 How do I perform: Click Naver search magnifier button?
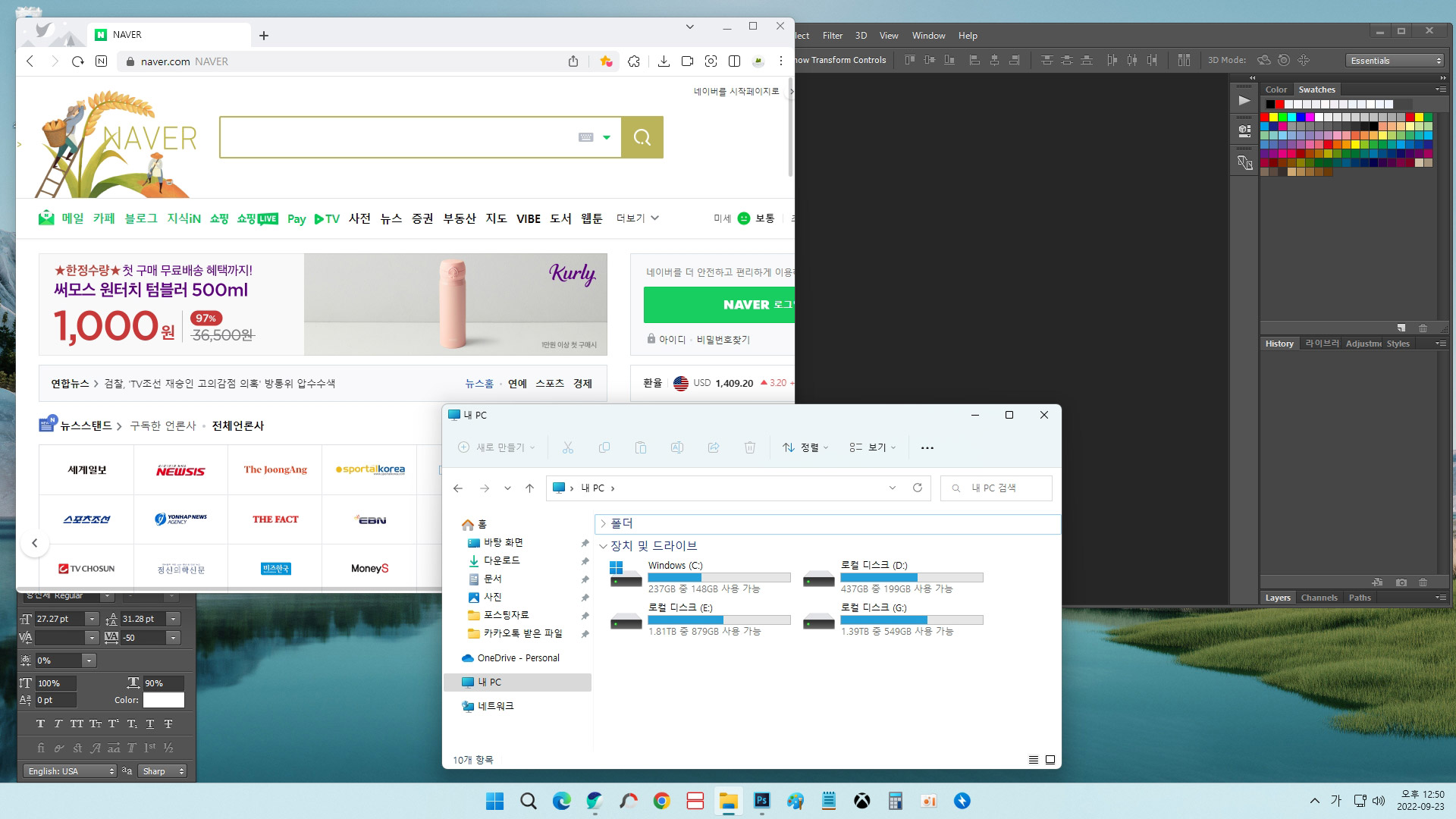pyautogui.click(x=642, y=137)
